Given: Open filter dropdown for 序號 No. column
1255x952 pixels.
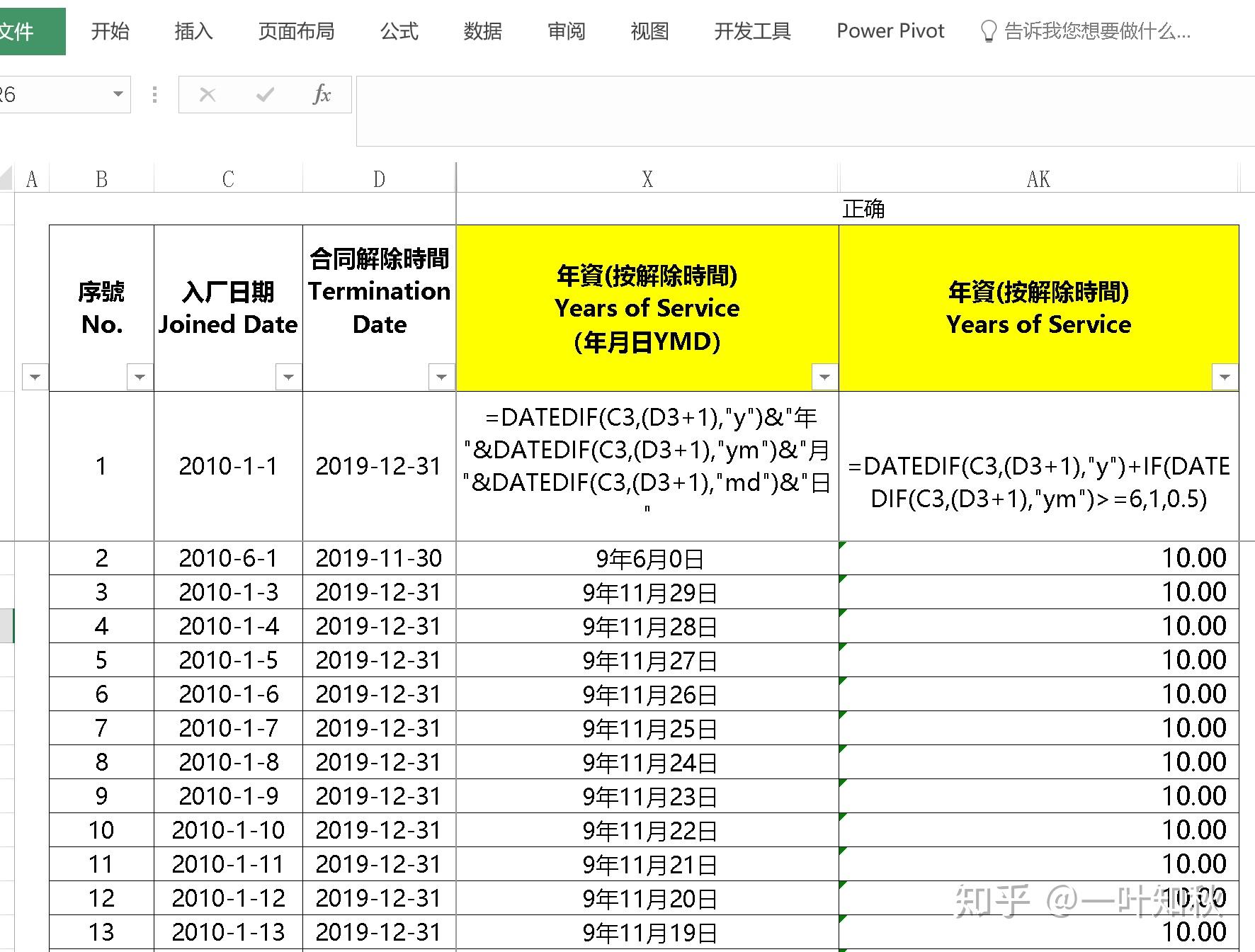Looking at the screenshot, I should [x=140, y=377].
